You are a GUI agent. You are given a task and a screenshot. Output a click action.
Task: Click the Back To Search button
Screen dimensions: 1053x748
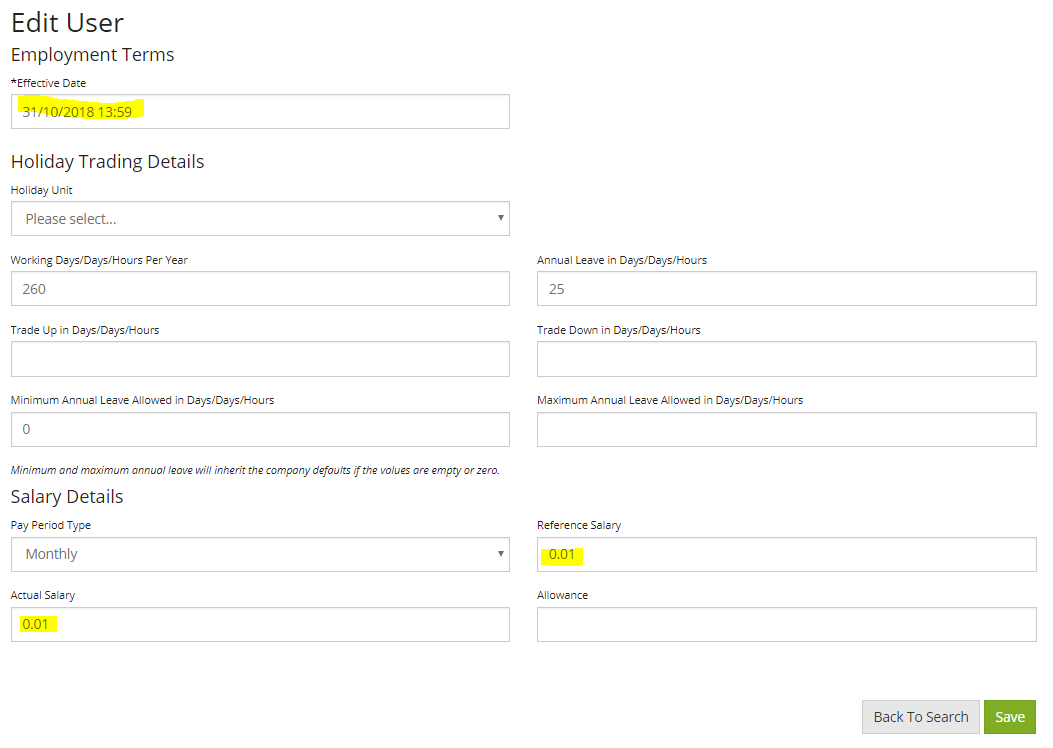pyautogui.click(x=920, y=717)
